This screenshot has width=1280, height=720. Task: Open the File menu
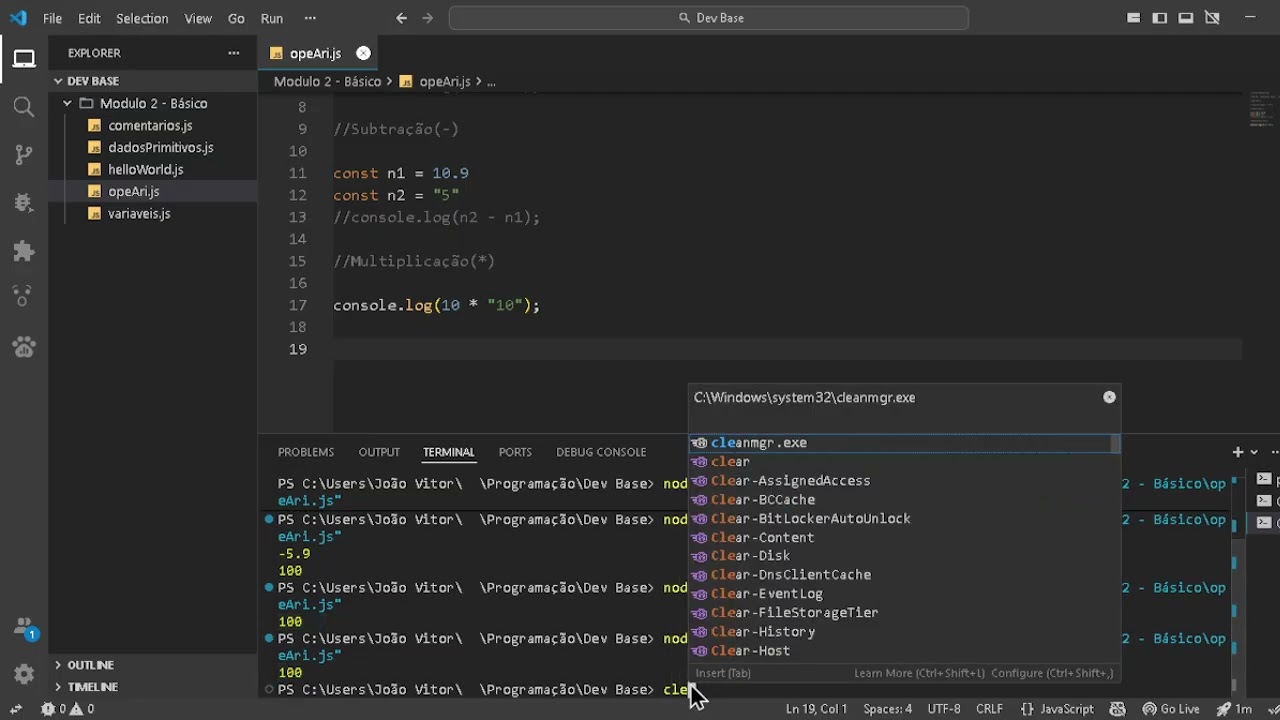52,18
